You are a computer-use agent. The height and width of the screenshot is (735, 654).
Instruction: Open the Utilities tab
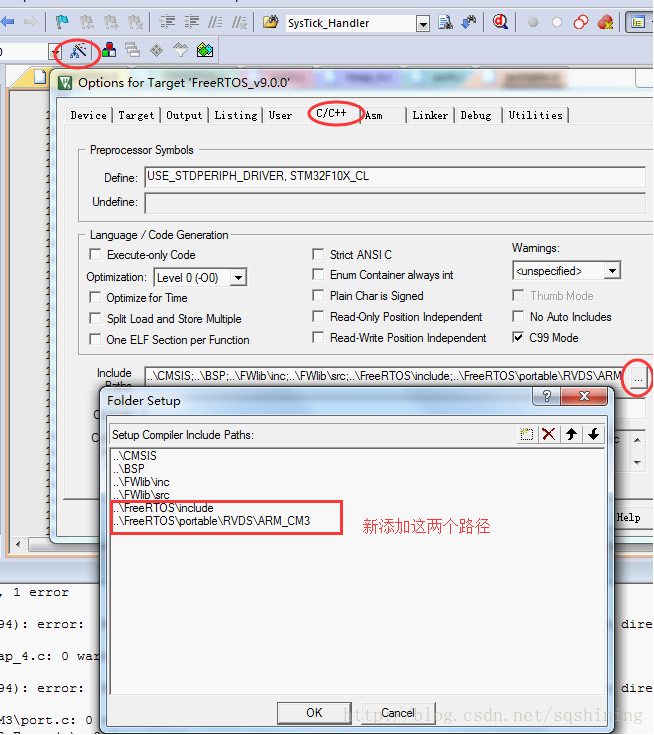535,115
